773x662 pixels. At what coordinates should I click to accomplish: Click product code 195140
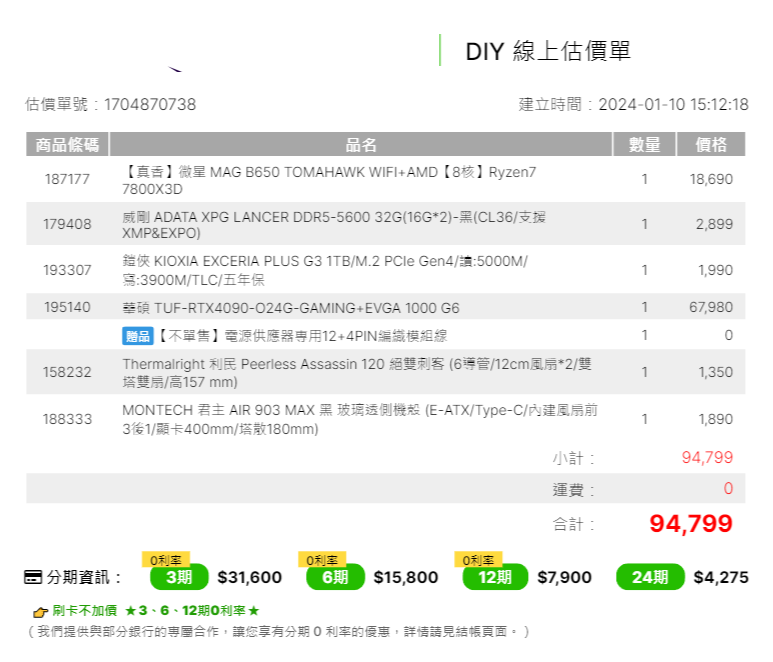tap(67, 307)
